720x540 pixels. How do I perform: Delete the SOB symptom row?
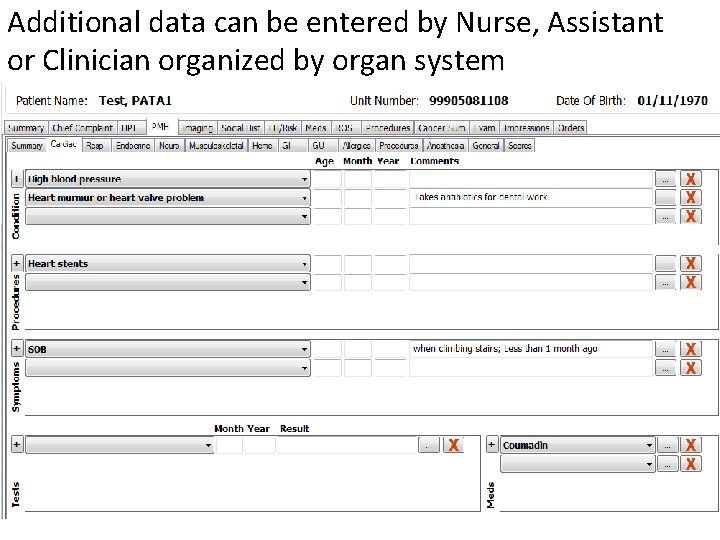[x=691, y=349]
